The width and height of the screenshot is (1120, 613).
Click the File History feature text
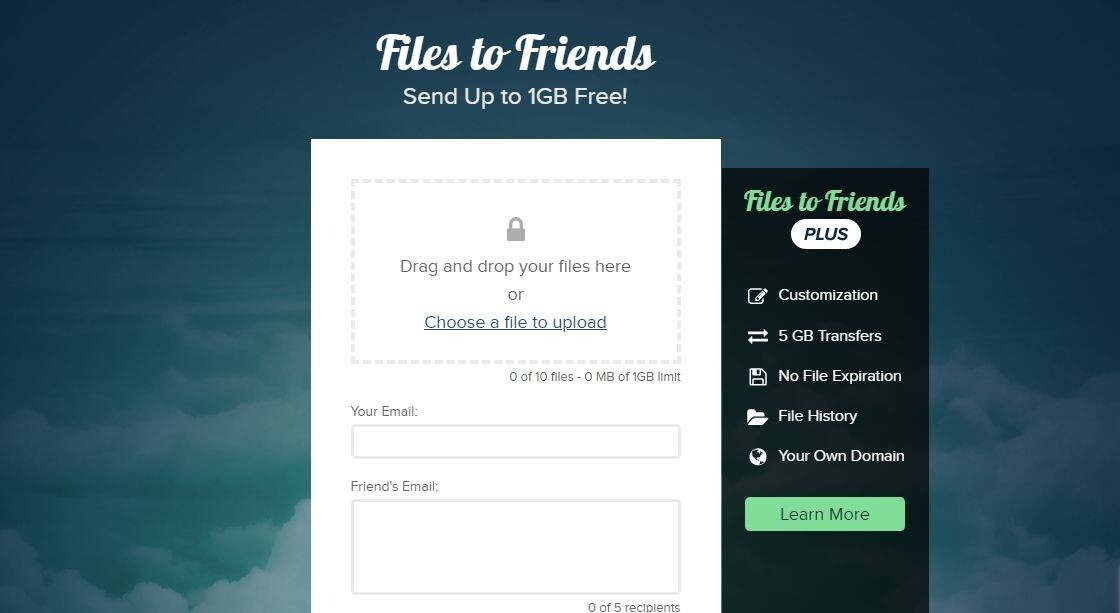point(817,416)
